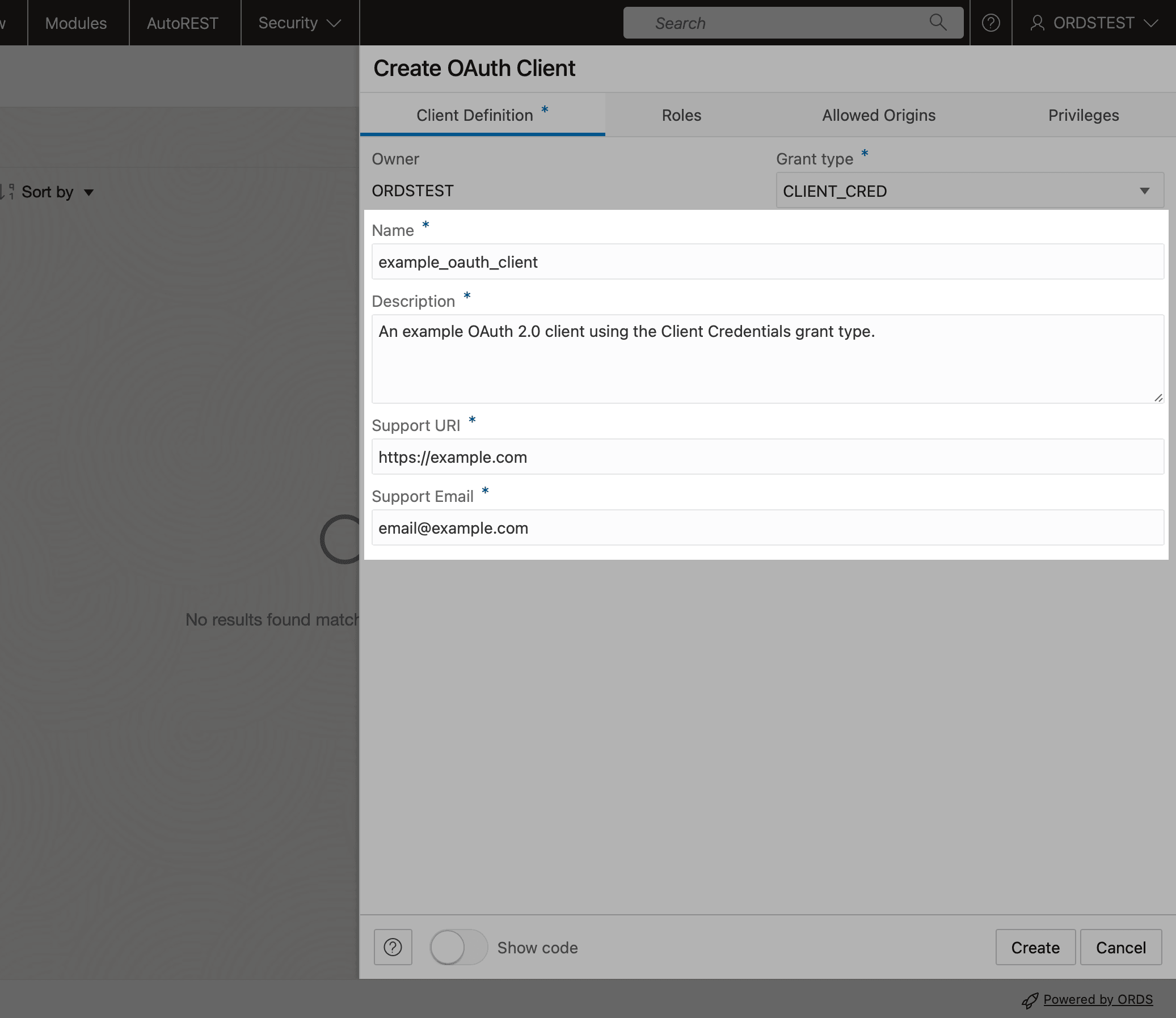Viewport: 1176px width, 1018px height.
Task: Click the Sort by order icon
Action: pos(8,192)
